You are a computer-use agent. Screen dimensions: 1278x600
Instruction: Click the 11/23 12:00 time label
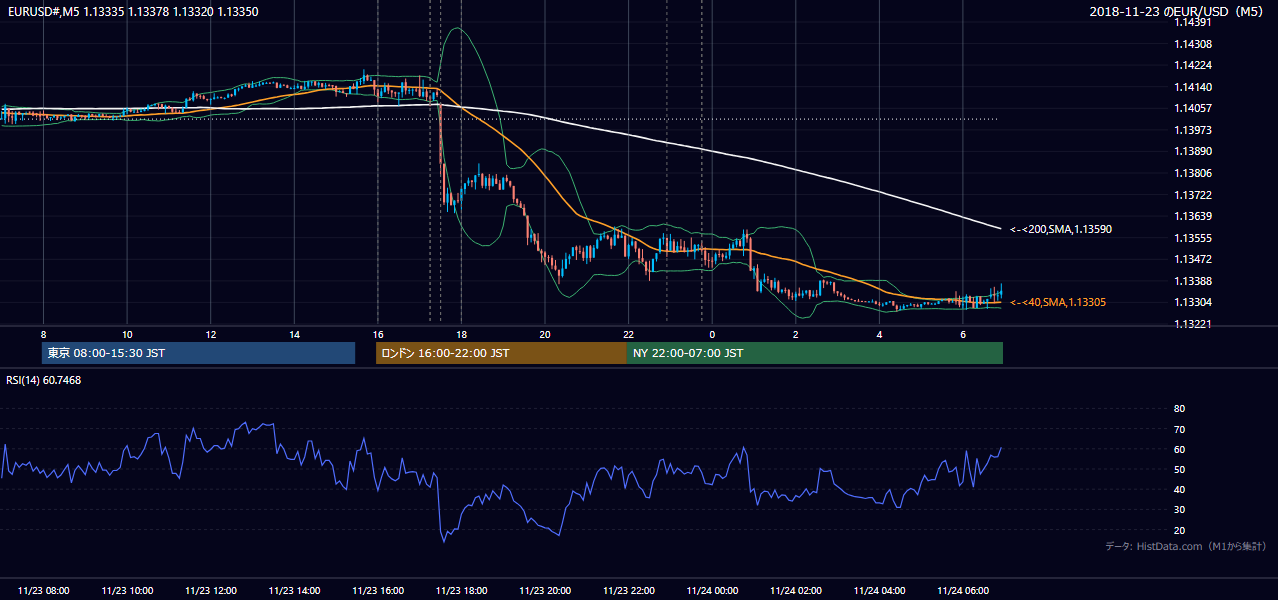coord(211,590)
